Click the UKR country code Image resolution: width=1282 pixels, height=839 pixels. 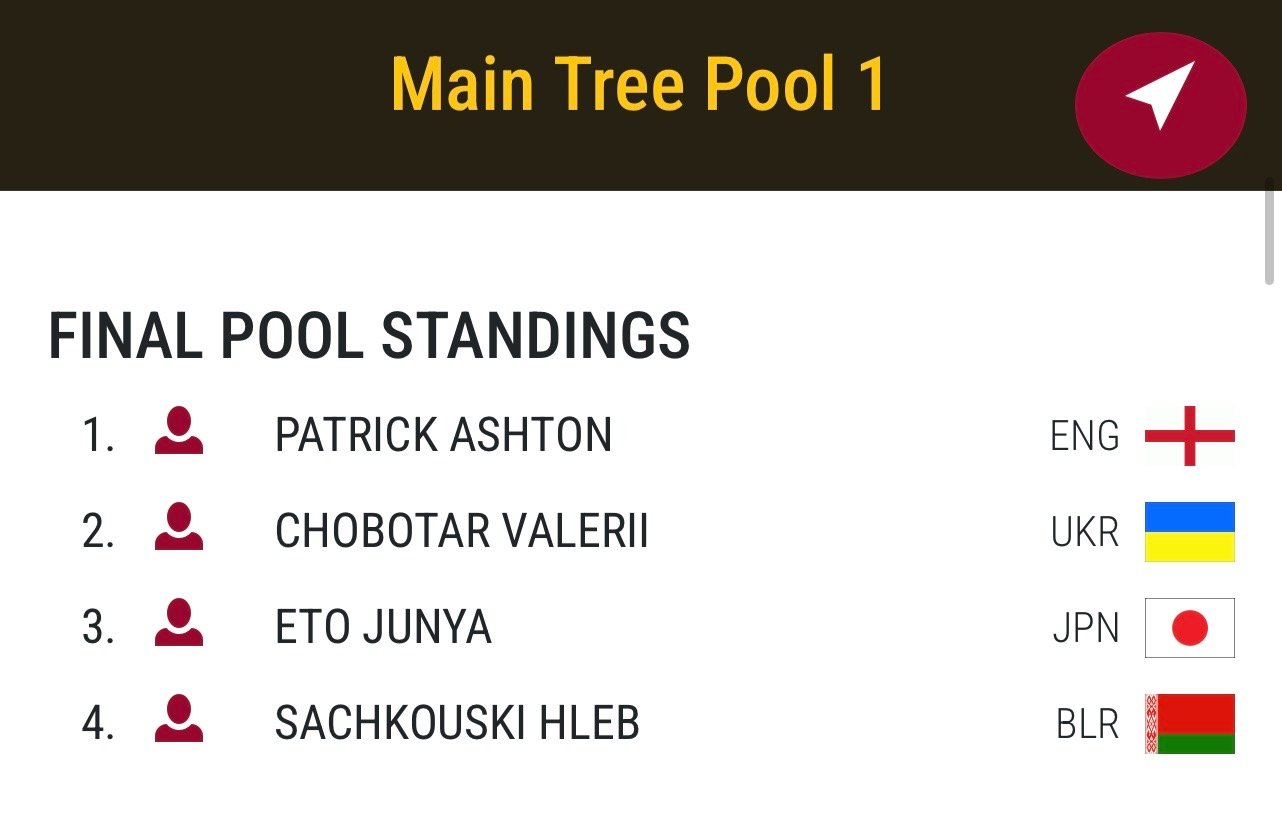pos(1085,532)
